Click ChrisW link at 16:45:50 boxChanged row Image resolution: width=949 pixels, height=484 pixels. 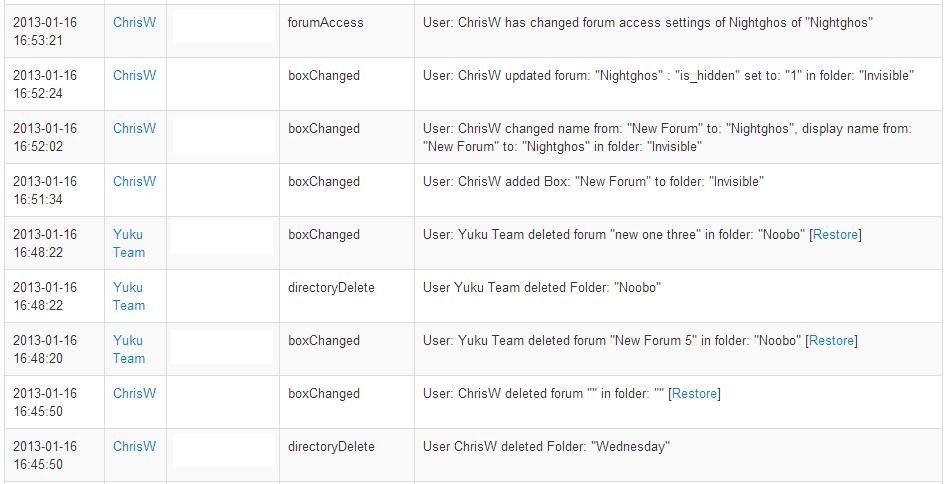[x=134, y=393]
